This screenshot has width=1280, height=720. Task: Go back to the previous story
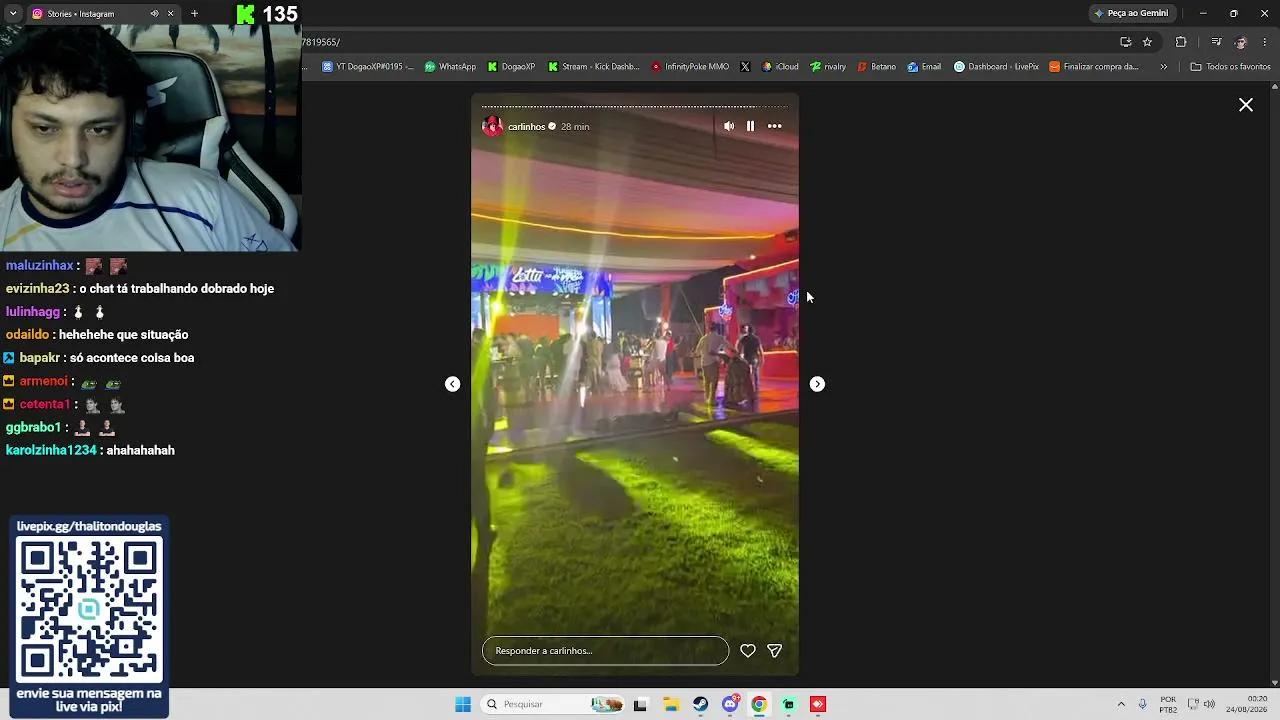pos(453,384)
